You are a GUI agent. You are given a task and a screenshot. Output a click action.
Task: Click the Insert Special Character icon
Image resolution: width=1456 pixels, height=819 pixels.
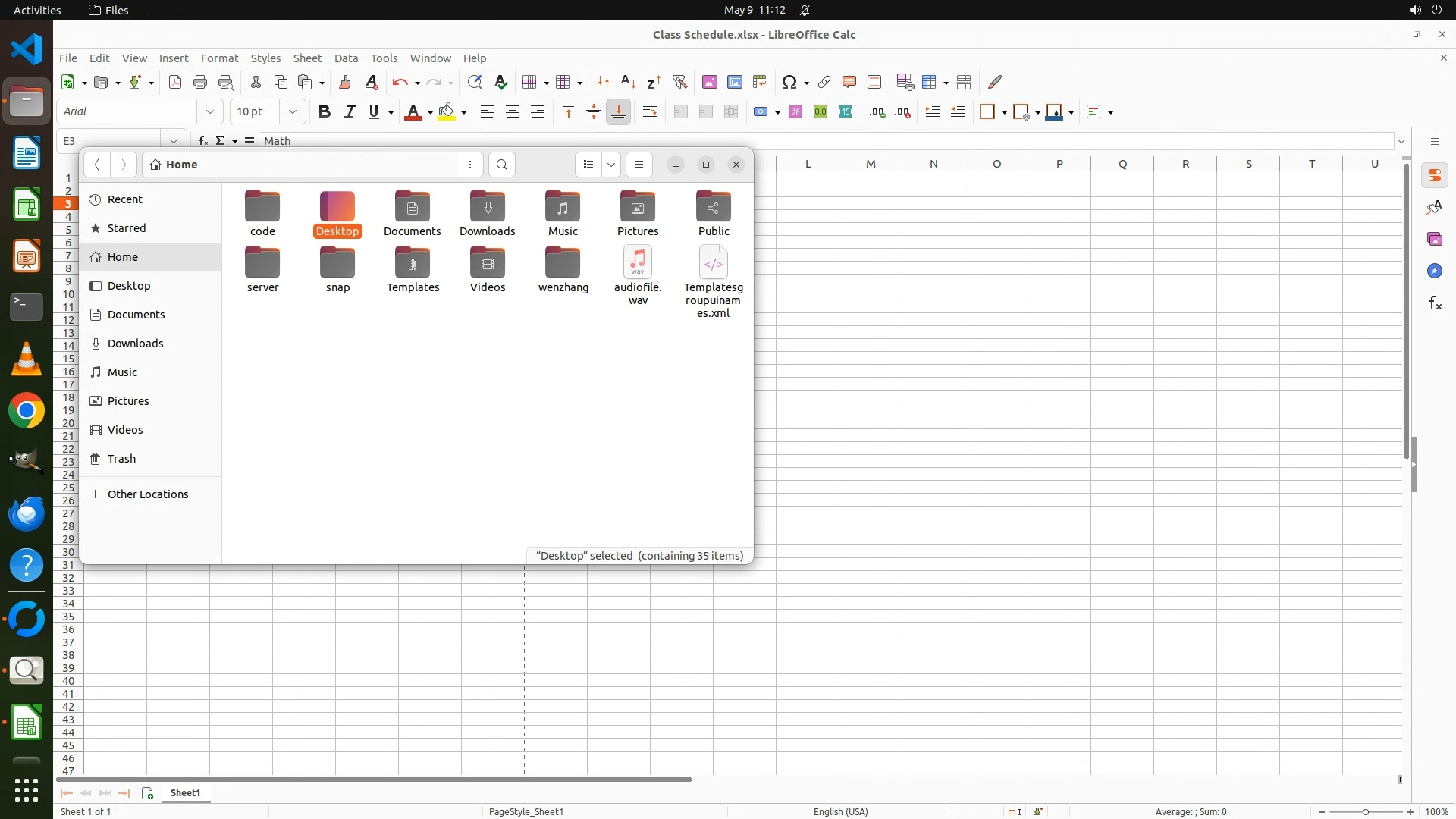[789, 82]
